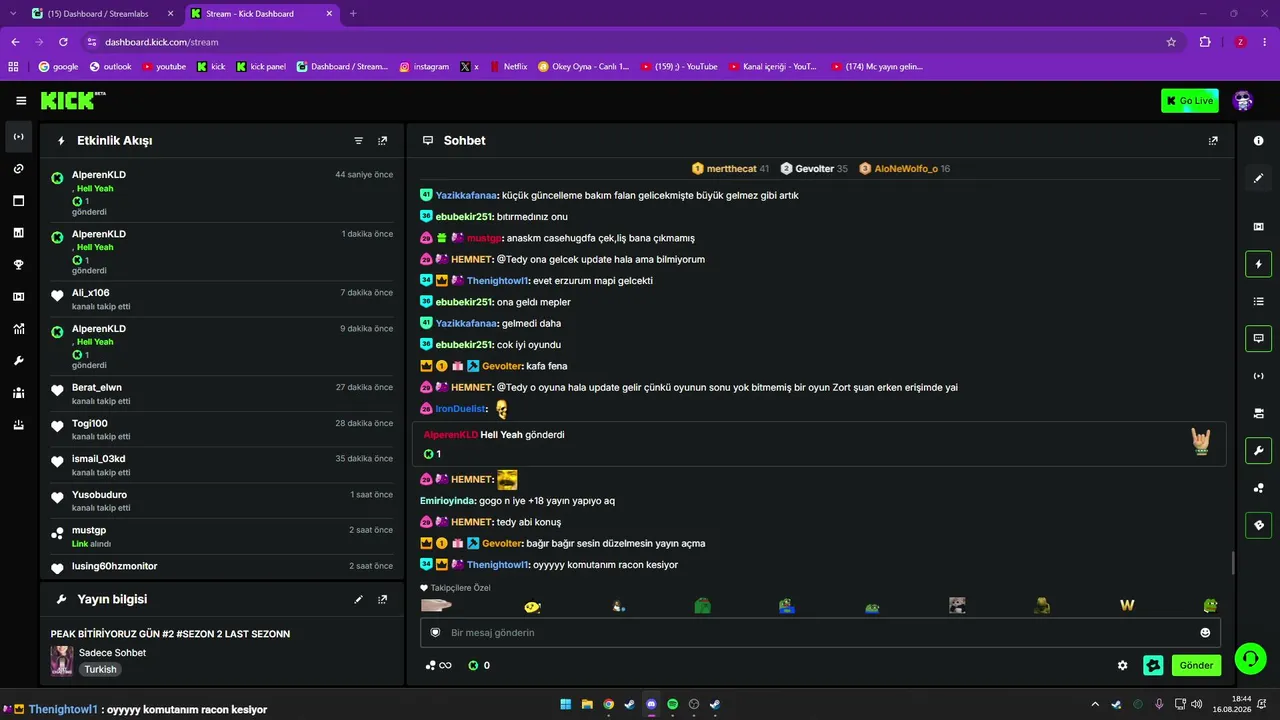Click the Turkish language tag
Viewport: 1280px width, 720px height.
click(x=100, y=669)
